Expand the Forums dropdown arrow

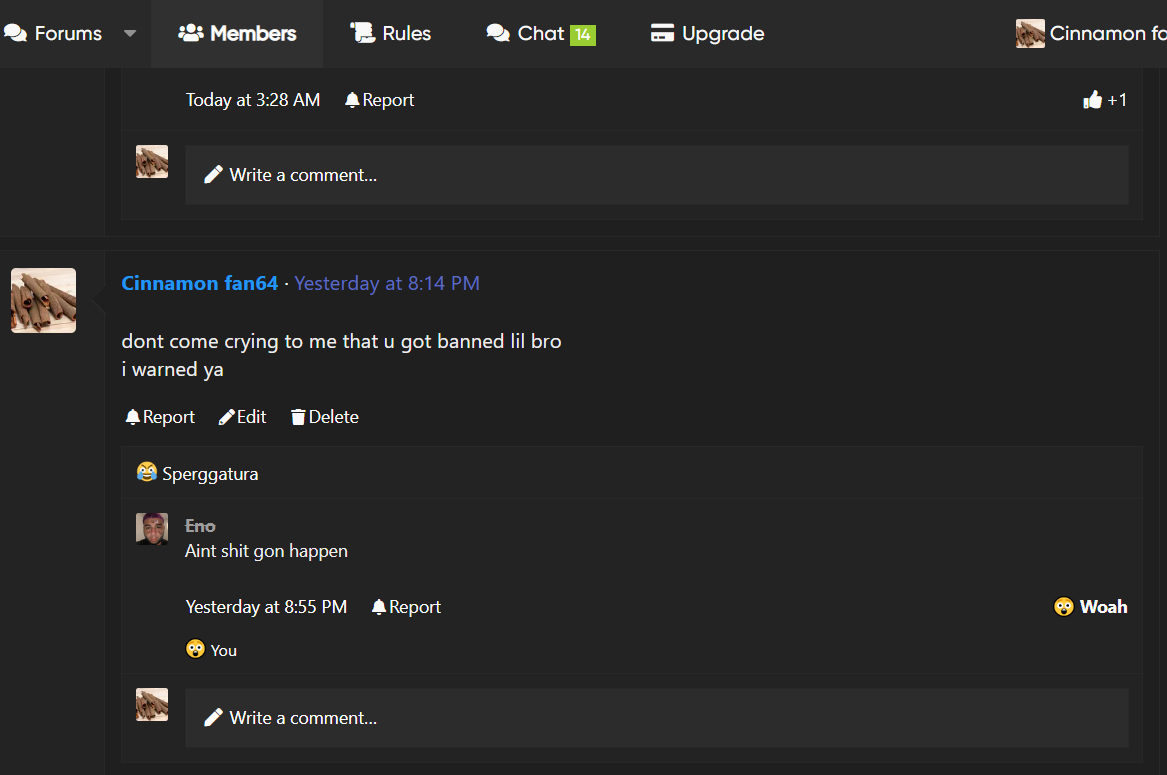tap(128, 32)
